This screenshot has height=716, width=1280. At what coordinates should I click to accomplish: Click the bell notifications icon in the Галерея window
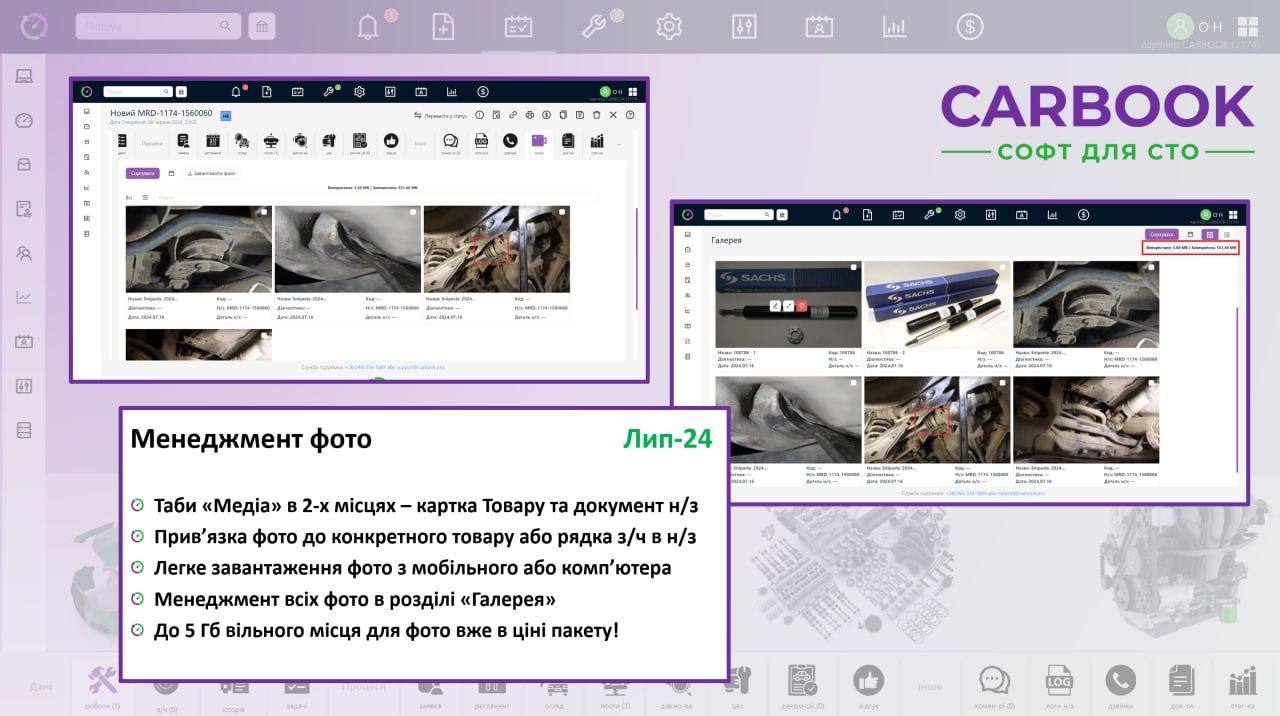837,214
